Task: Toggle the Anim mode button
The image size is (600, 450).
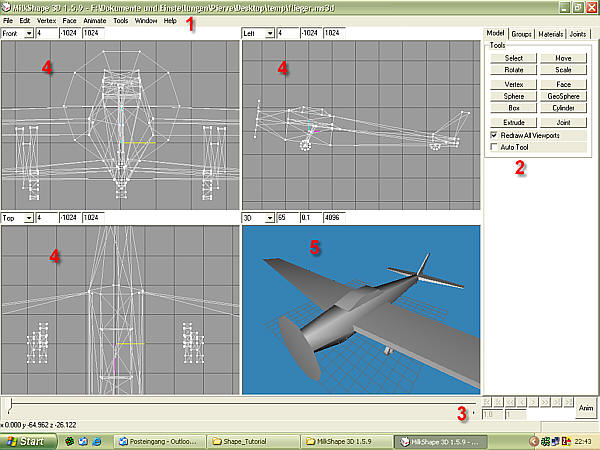Action: (585, 408)
